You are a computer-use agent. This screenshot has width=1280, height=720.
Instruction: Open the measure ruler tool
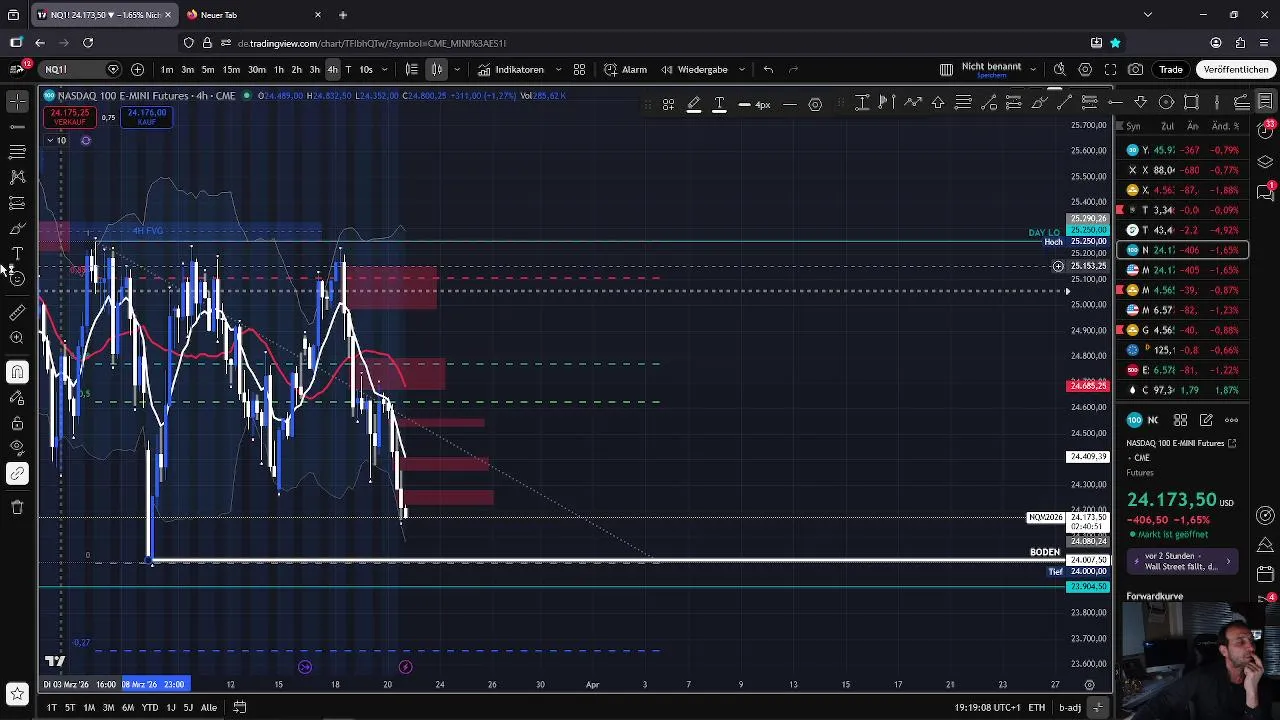click(17, 313)
